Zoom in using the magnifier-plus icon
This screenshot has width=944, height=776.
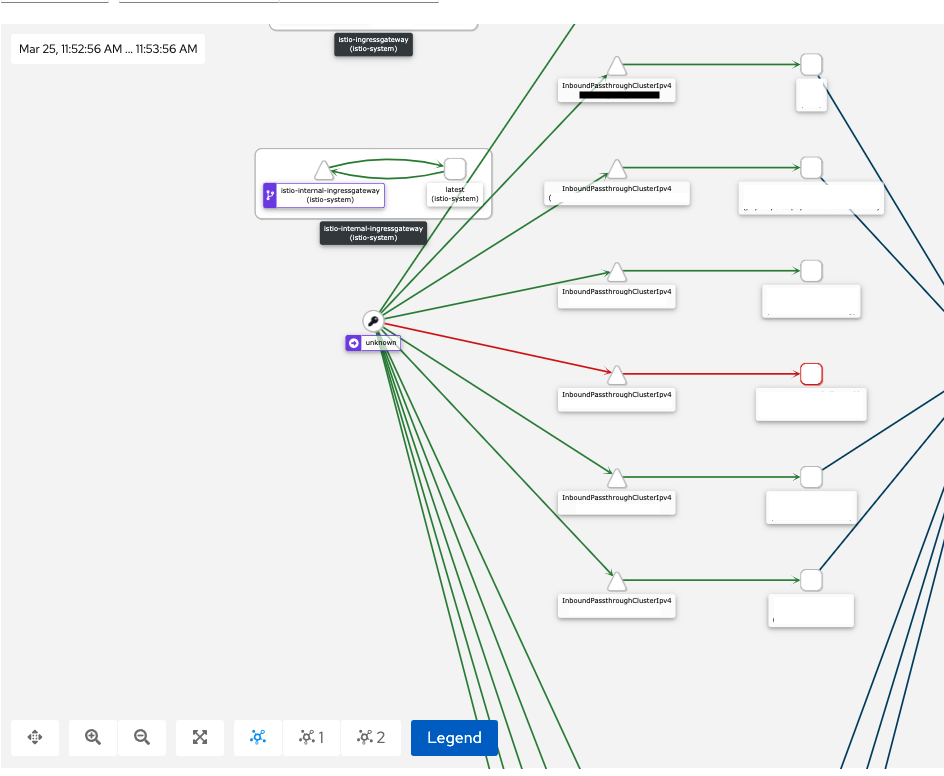[91, 737]
